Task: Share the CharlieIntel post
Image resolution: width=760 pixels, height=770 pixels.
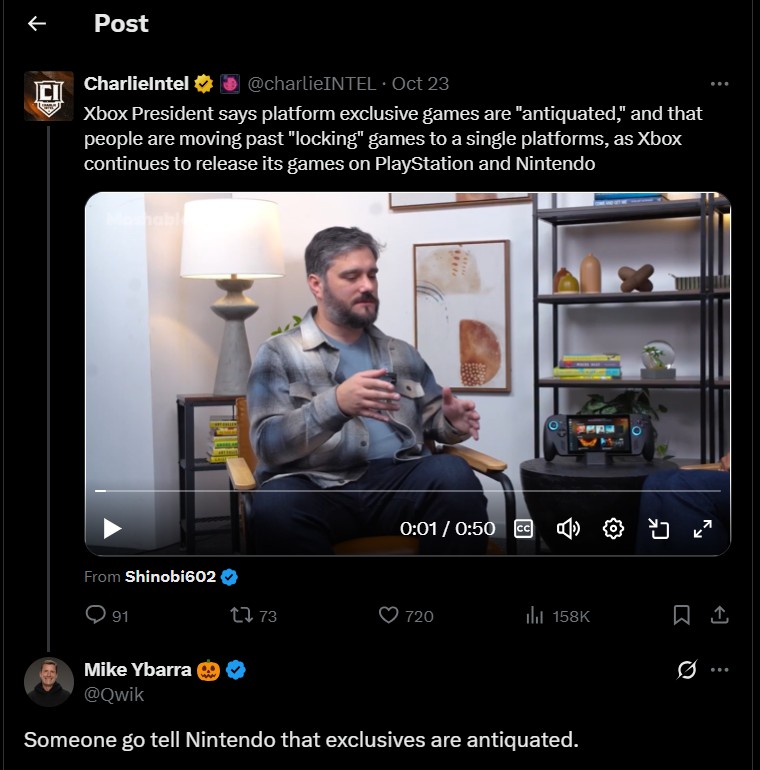Action: tap(718, 615)
